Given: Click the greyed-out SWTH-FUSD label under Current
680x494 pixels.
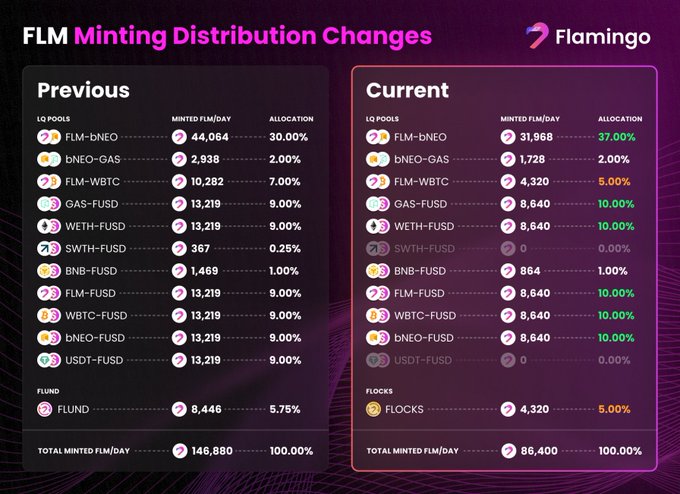Looking at the screenshot, I should (x=425, y=249).
